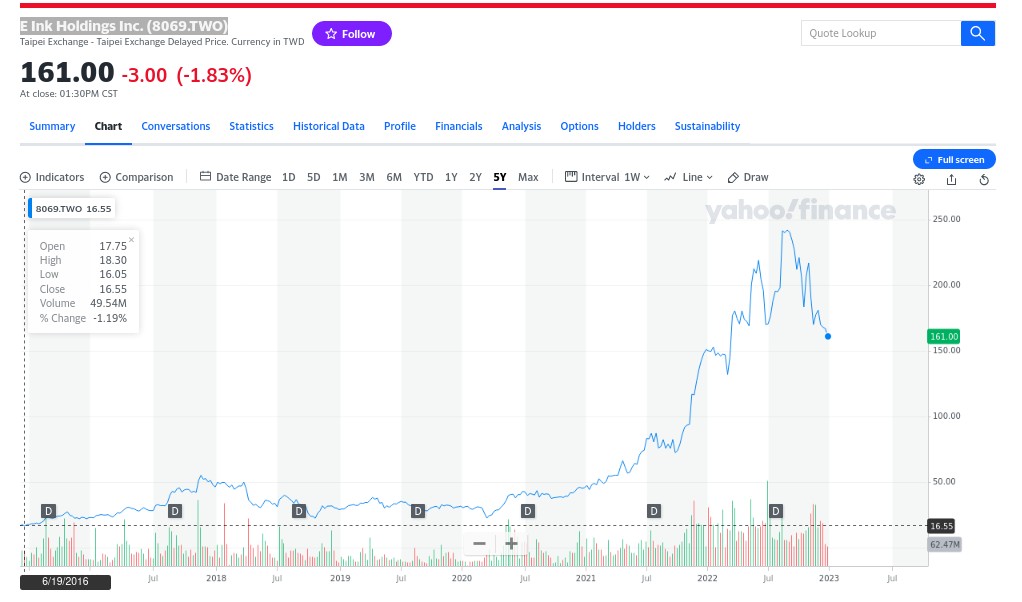Click the dividend marker near July 2022
Image resolution: width=1022 pixels, height=602 pixels.
click(x=776, y=511)
